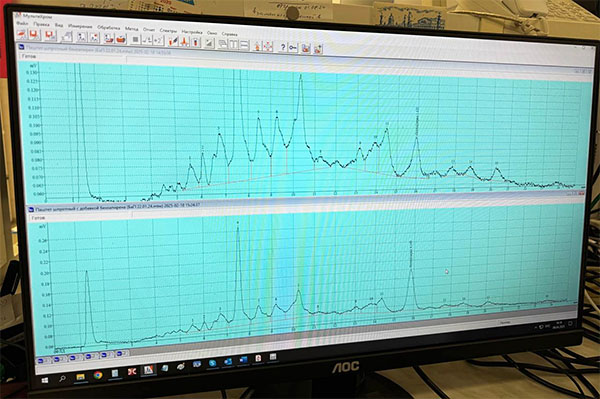Click the cascade windows toolbar icon
This screenshot has width=600, height=399.
click(x=222, y=44)
